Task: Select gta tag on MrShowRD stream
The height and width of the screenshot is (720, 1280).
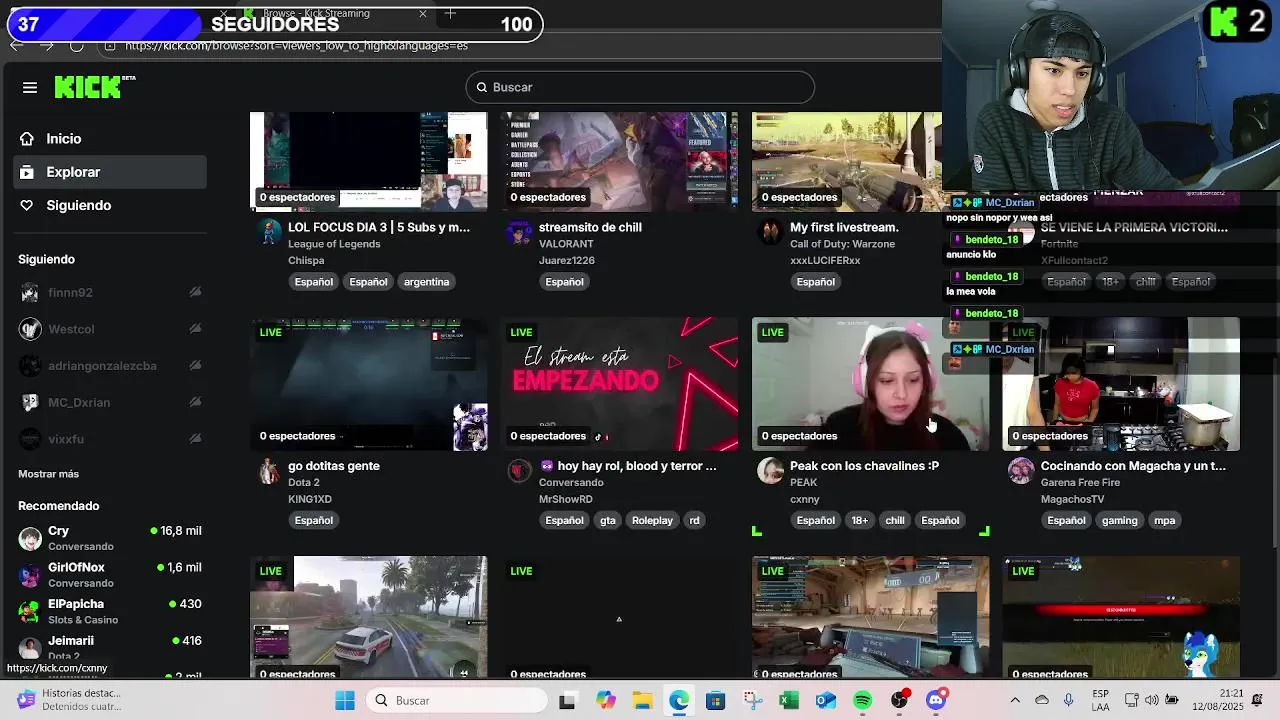Action: tap(608, 520)
